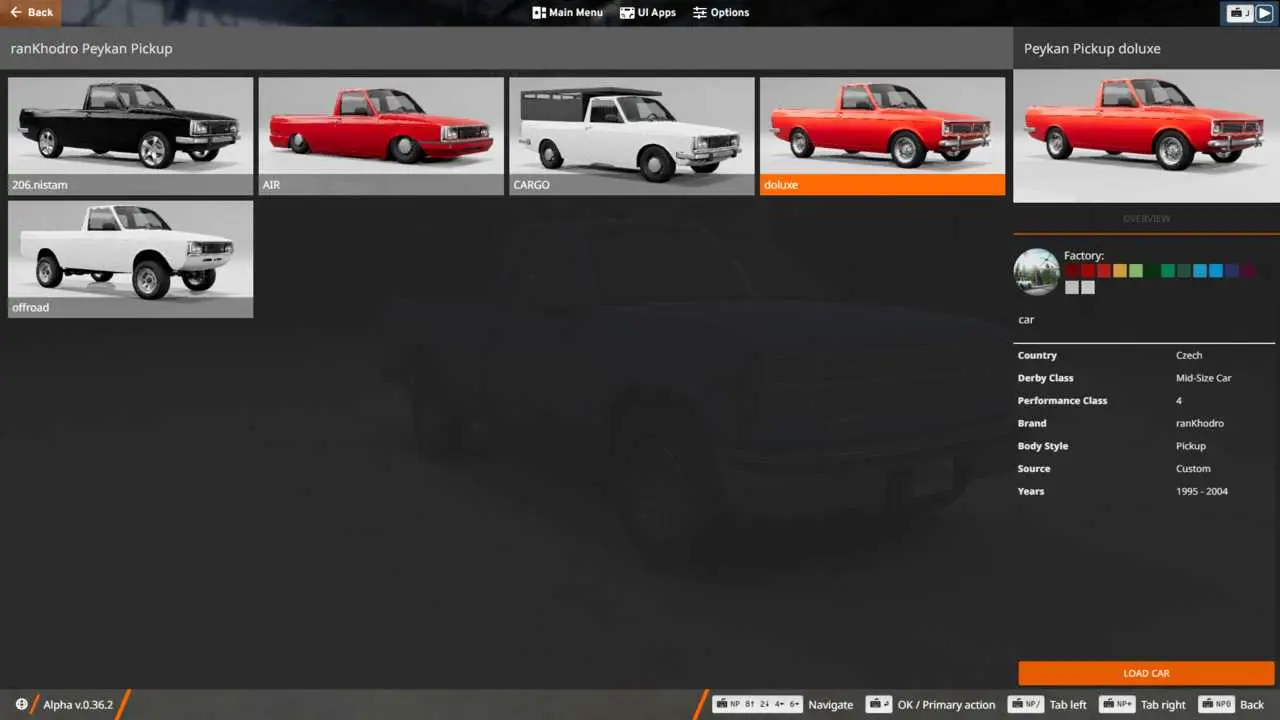The image size is (1280, 720).
Task: Select the highlighted doluxe configuration card
Action: click(882, 136)
